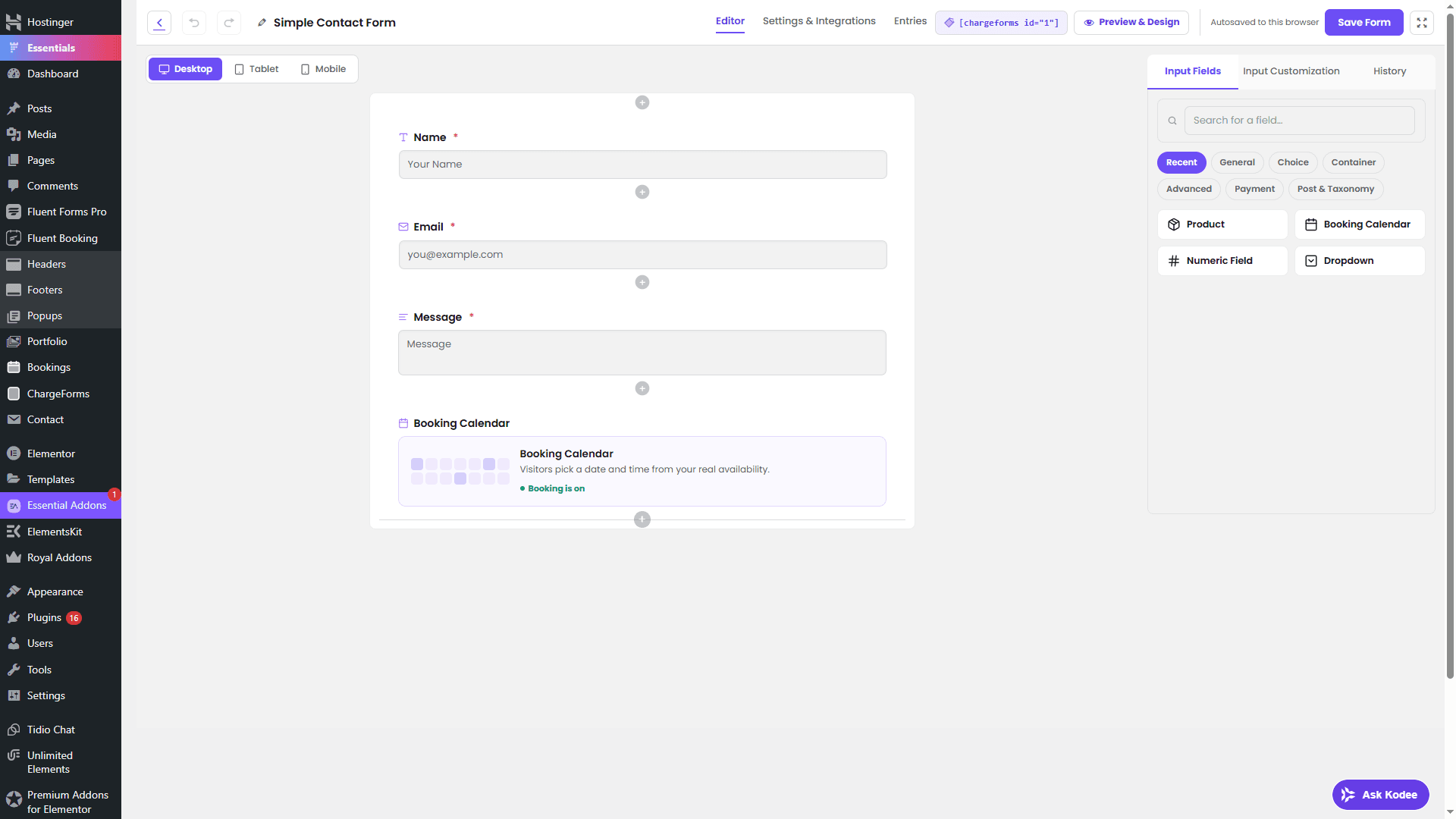Filter fields by Container category
The width and height of the screenshot is (1456, 819).
pyautogui.click(x=1354, y=162)
